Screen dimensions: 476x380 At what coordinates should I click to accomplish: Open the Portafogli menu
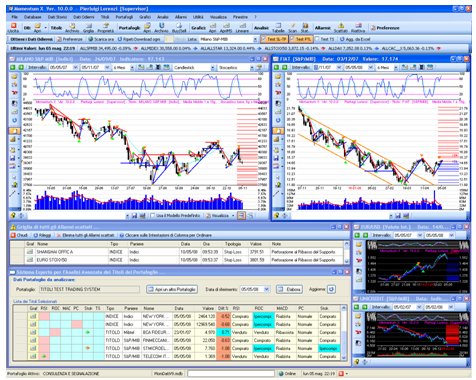click(x=124, y=17)
